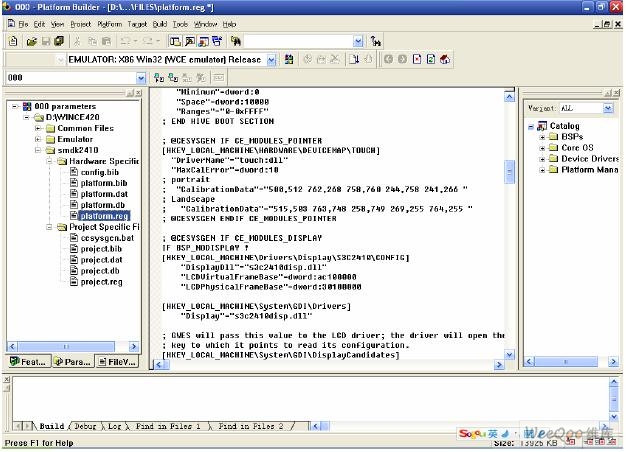The height and width of the screenshot is (452, 626).
Task: Expand the BSPs catalog node
Action: click(541, 137)
